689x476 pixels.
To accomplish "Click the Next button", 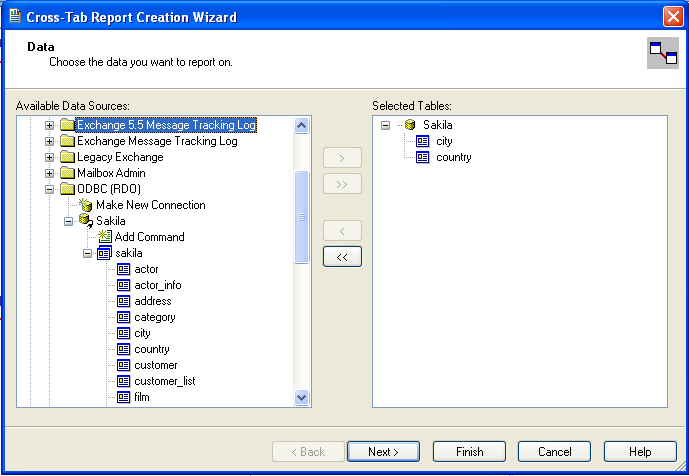I will 383,452.
